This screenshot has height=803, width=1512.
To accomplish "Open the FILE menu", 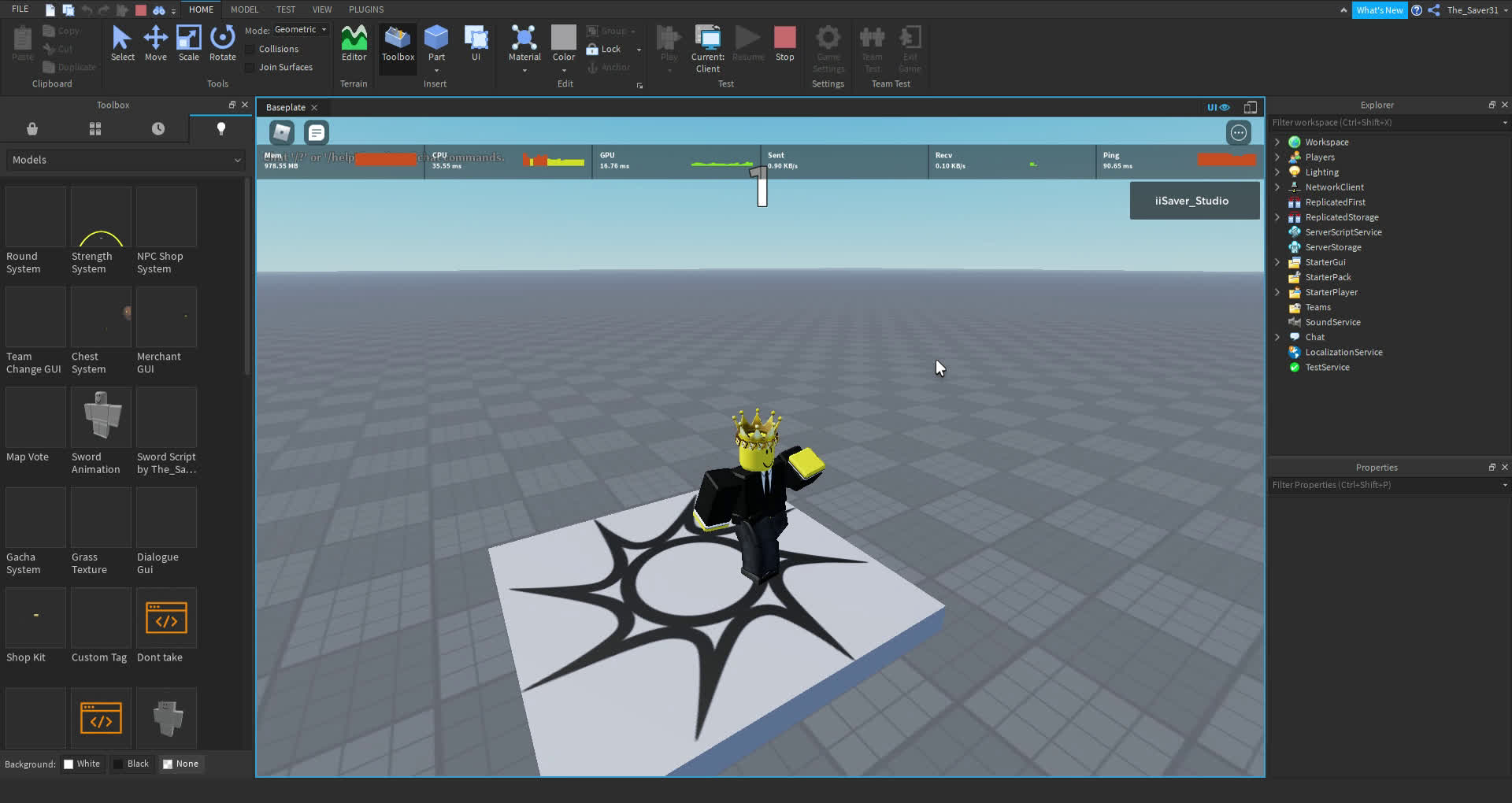I will 20,9.
